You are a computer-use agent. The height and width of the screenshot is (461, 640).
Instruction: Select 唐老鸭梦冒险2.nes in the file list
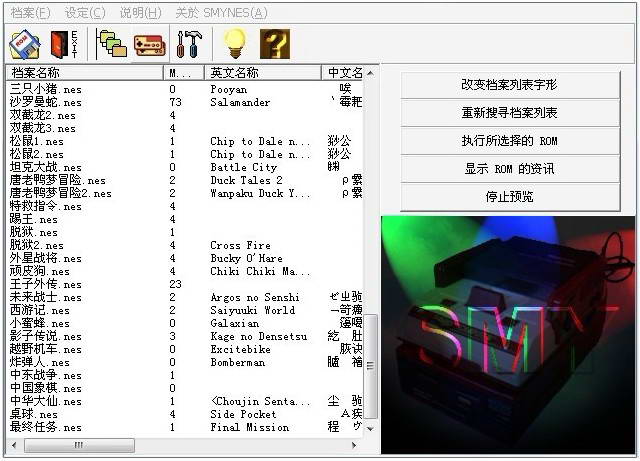tap(61, 193)
